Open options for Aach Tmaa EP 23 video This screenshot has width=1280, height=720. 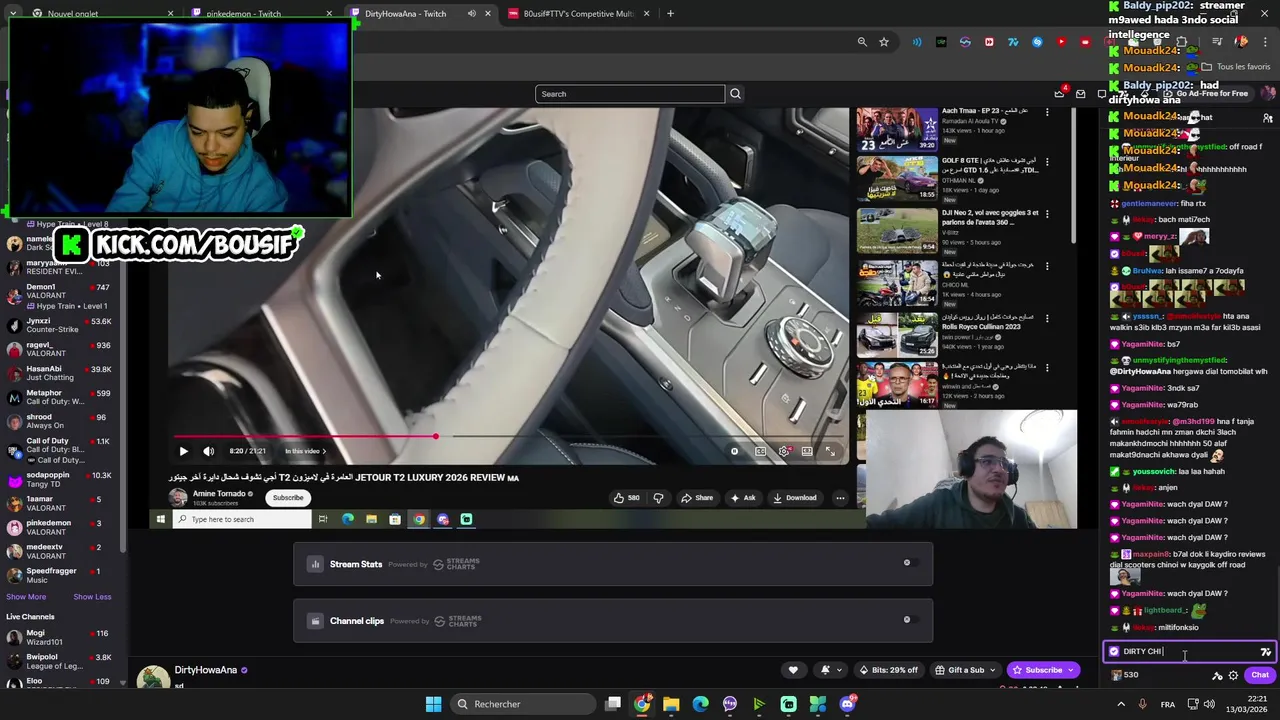tap(1047, 112)
